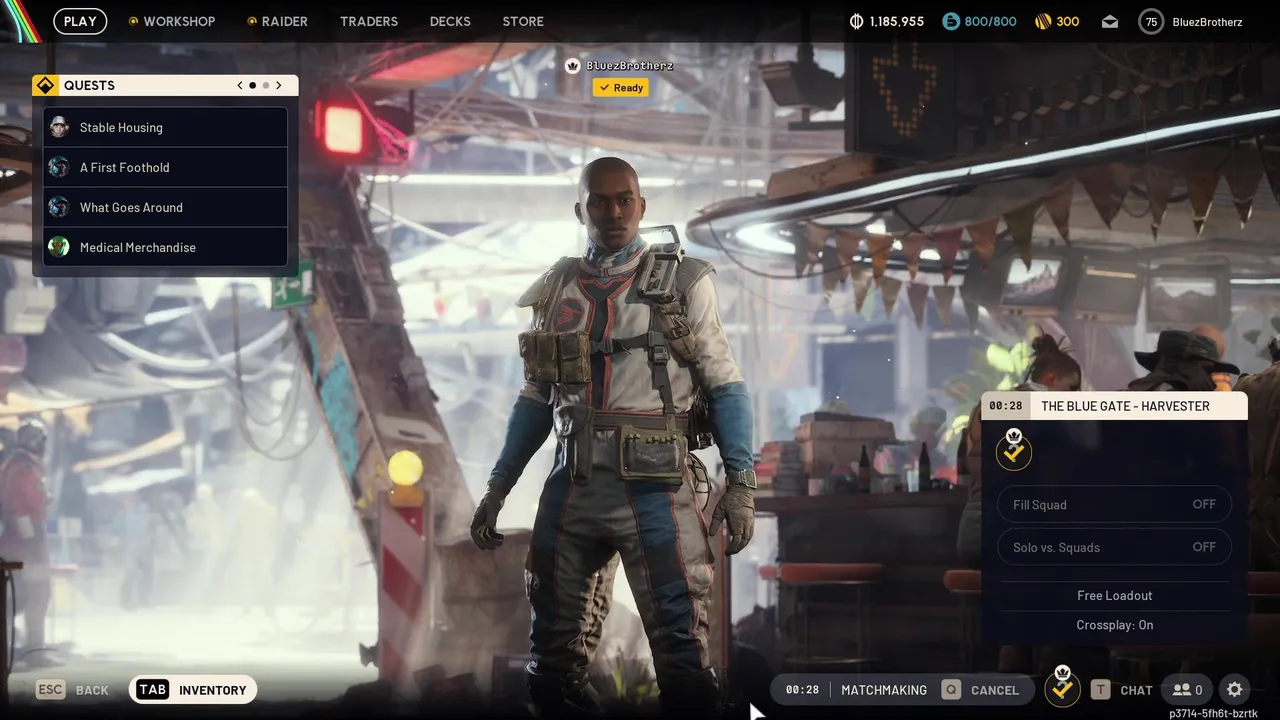Click the yellow QUESTS diamond icon

point(44,85)
